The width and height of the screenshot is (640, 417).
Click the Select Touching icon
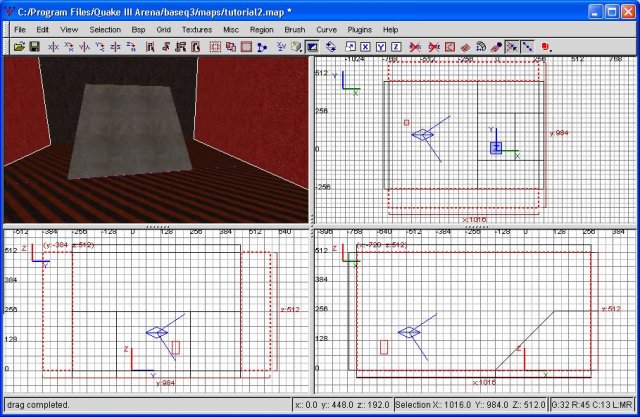(165, 47)
